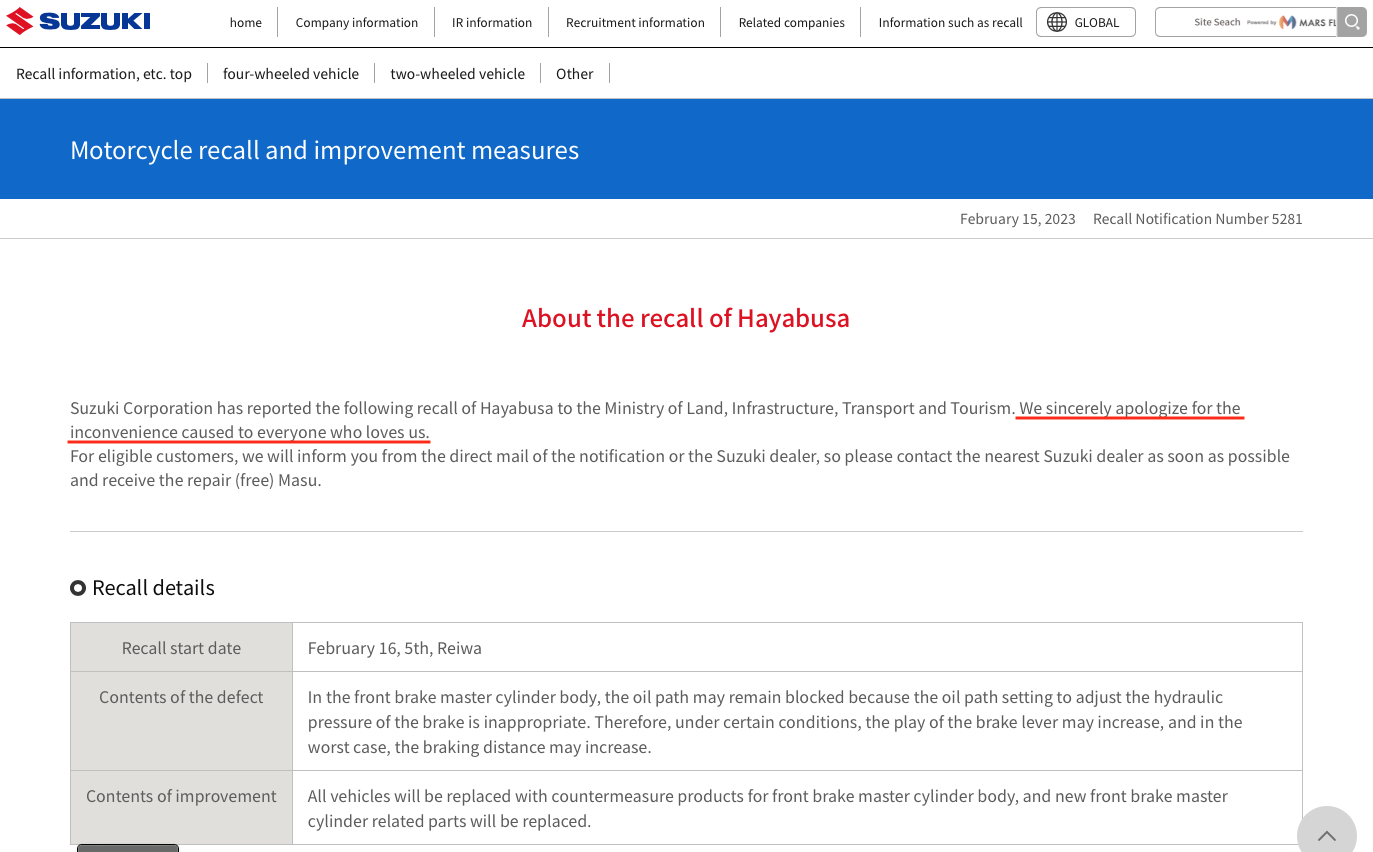Click inside the Site Search field
Image resolution: width=1373 pixels, height=852 pixels.
pos(1246,22)
